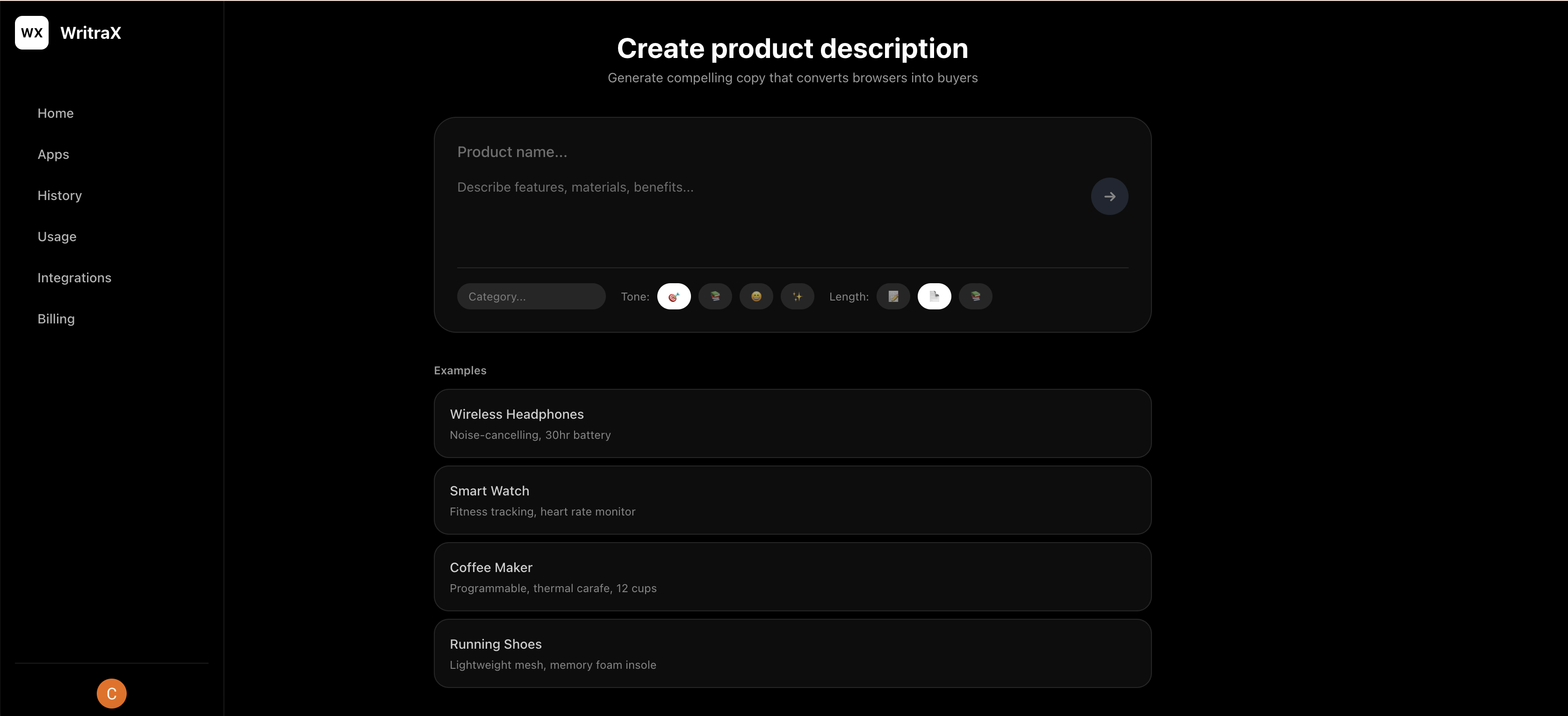1568x716 pixels.
Task: Go to the Integrations page
Action: tap(74, 278)
